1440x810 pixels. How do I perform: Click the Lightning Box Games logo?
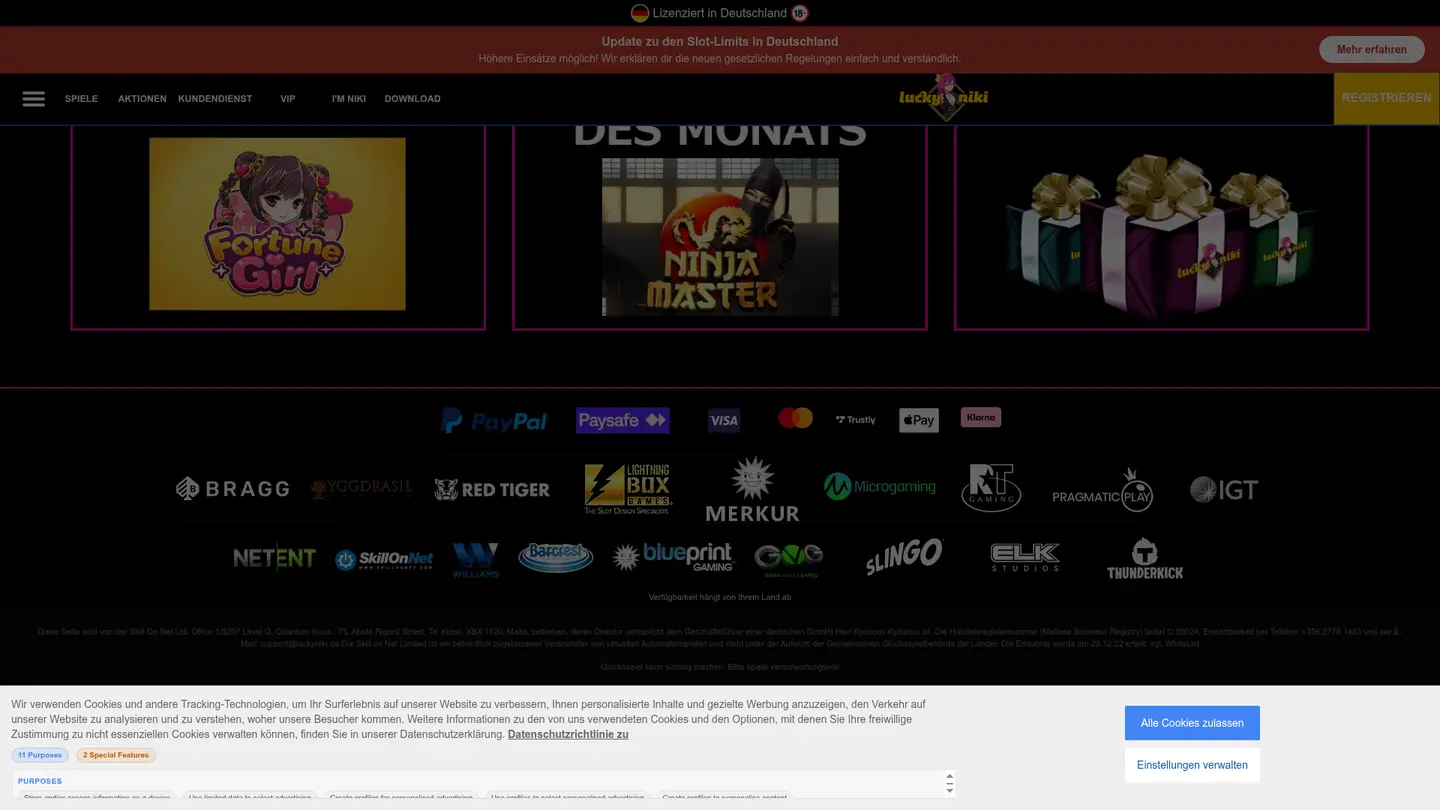pos(628,489)
